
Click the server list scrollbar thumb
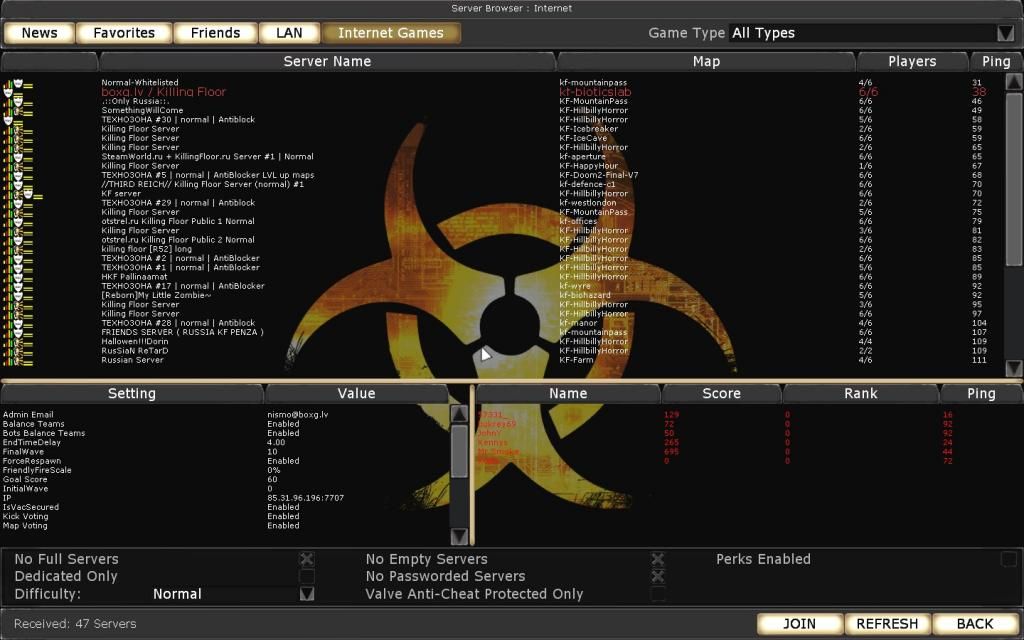pos(1014,179)
